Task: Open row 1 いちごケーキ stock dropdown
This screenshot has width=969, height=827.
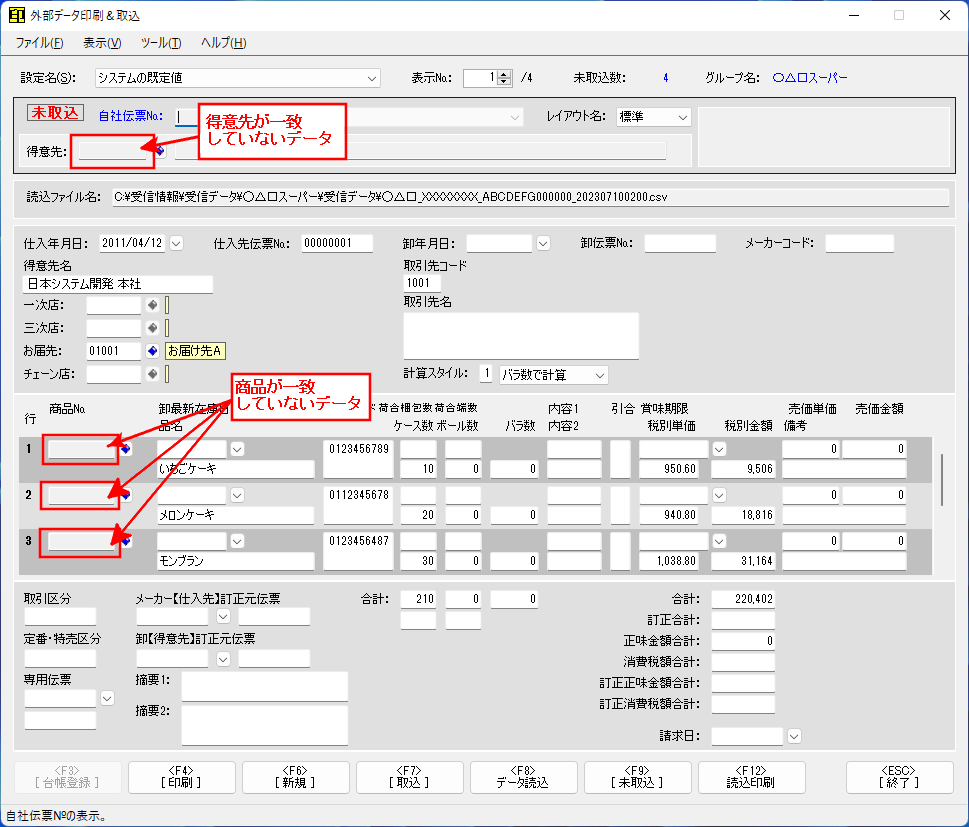Action: 237,449
